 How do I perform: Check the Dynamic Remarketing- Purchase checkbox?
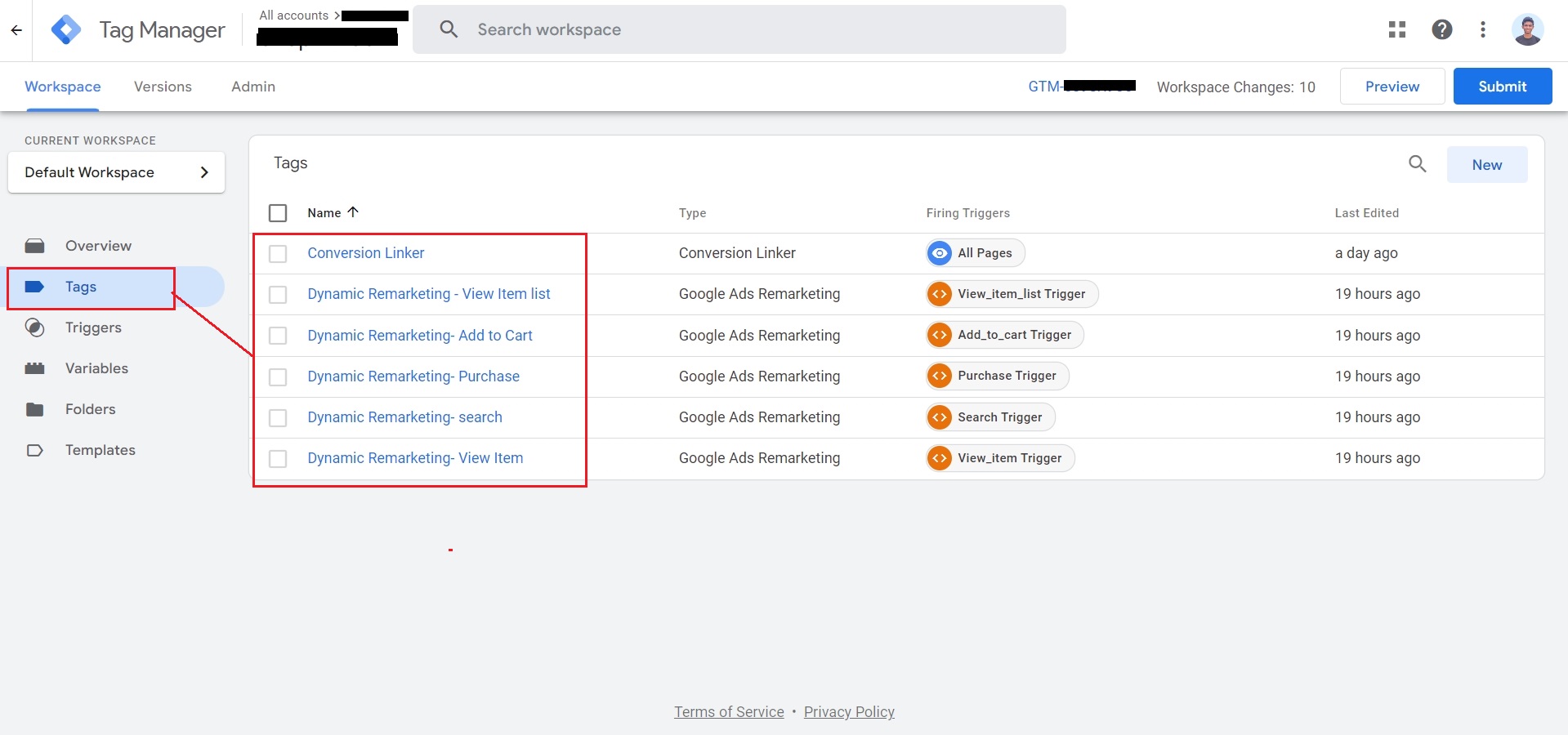point(278,376)
